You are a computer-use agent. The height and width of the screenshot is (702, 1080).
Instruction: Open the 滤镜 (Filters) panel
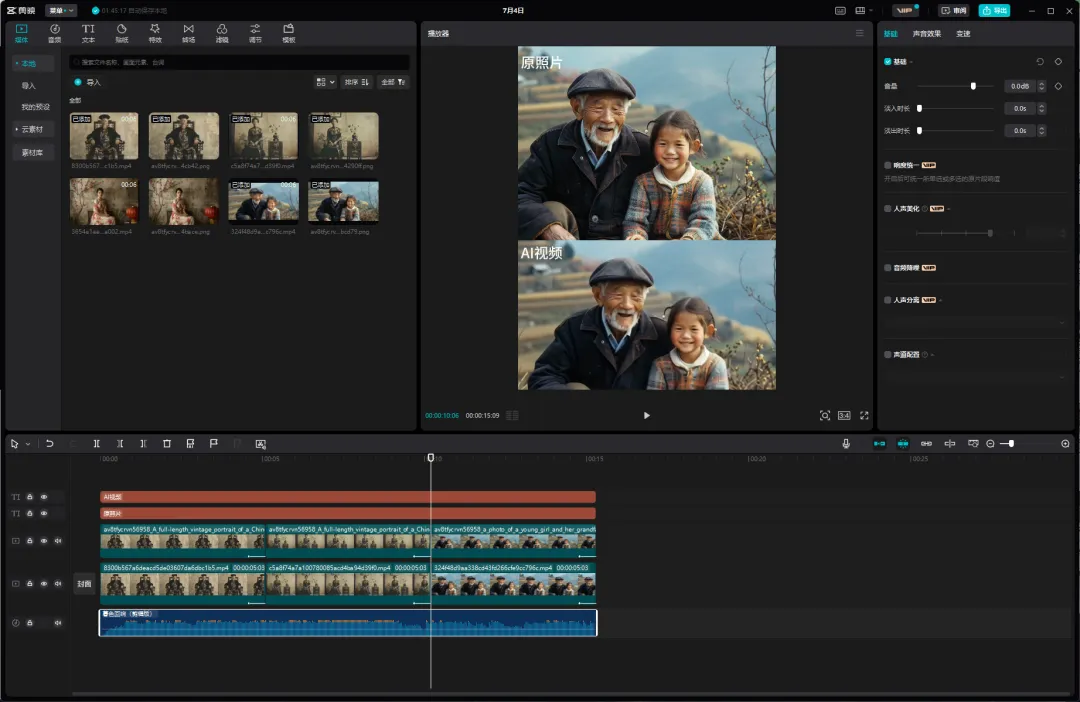(222, 33)
